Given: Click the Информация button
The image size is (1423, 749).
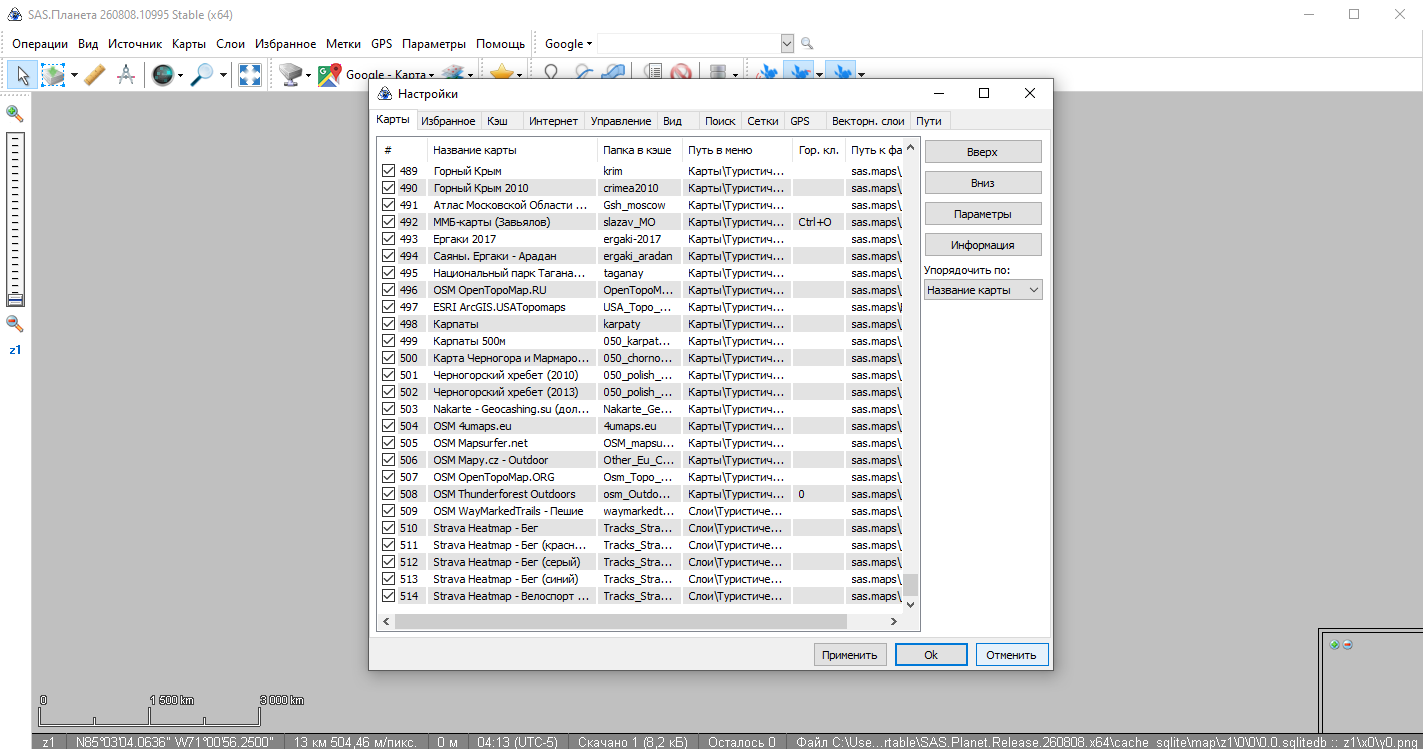Looking at the screenshot, I should pyautogui.click(x=983, y=245).
